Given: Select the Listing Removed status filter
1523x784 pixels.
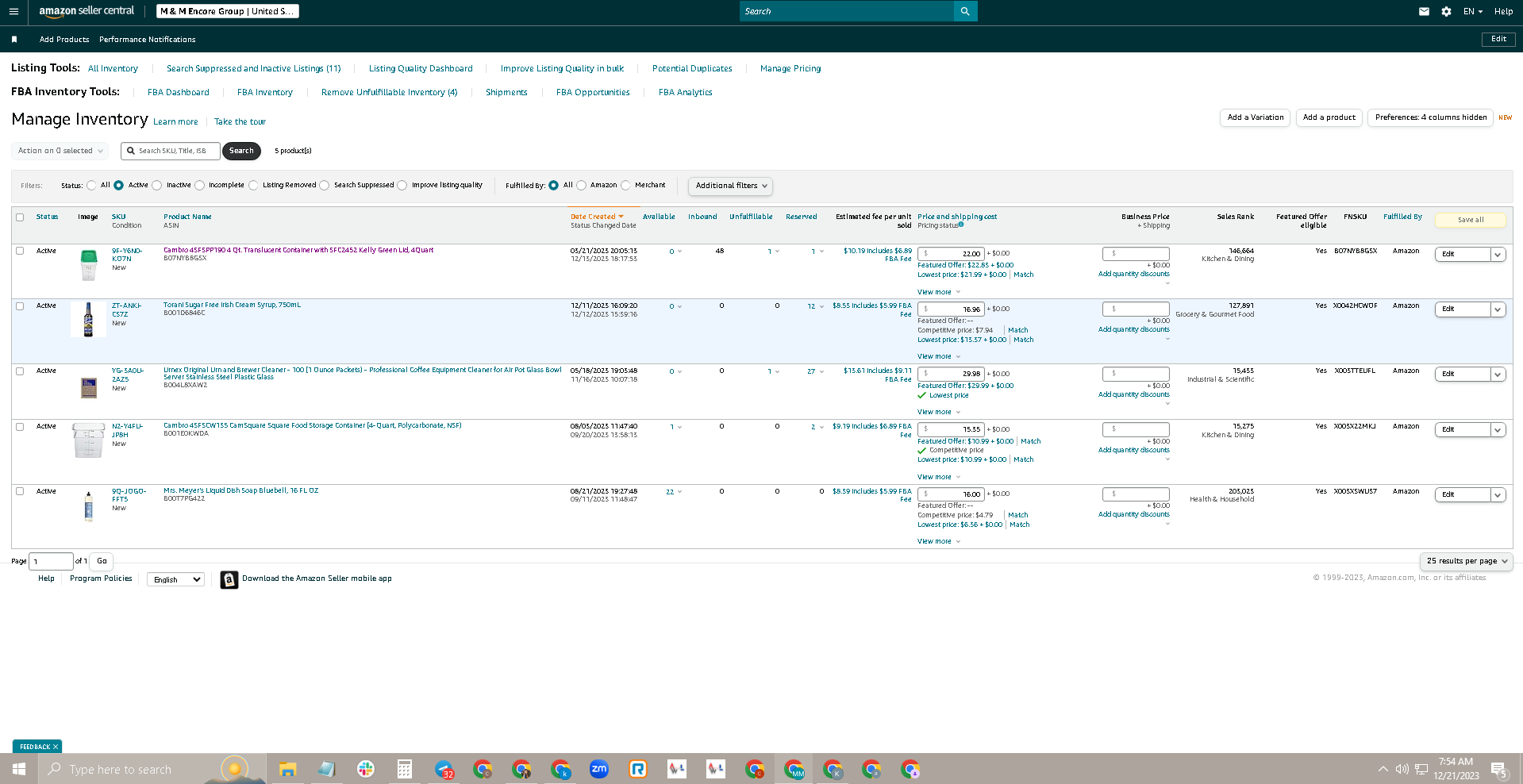Looking at the screenshot, I should tap(253, 186).
